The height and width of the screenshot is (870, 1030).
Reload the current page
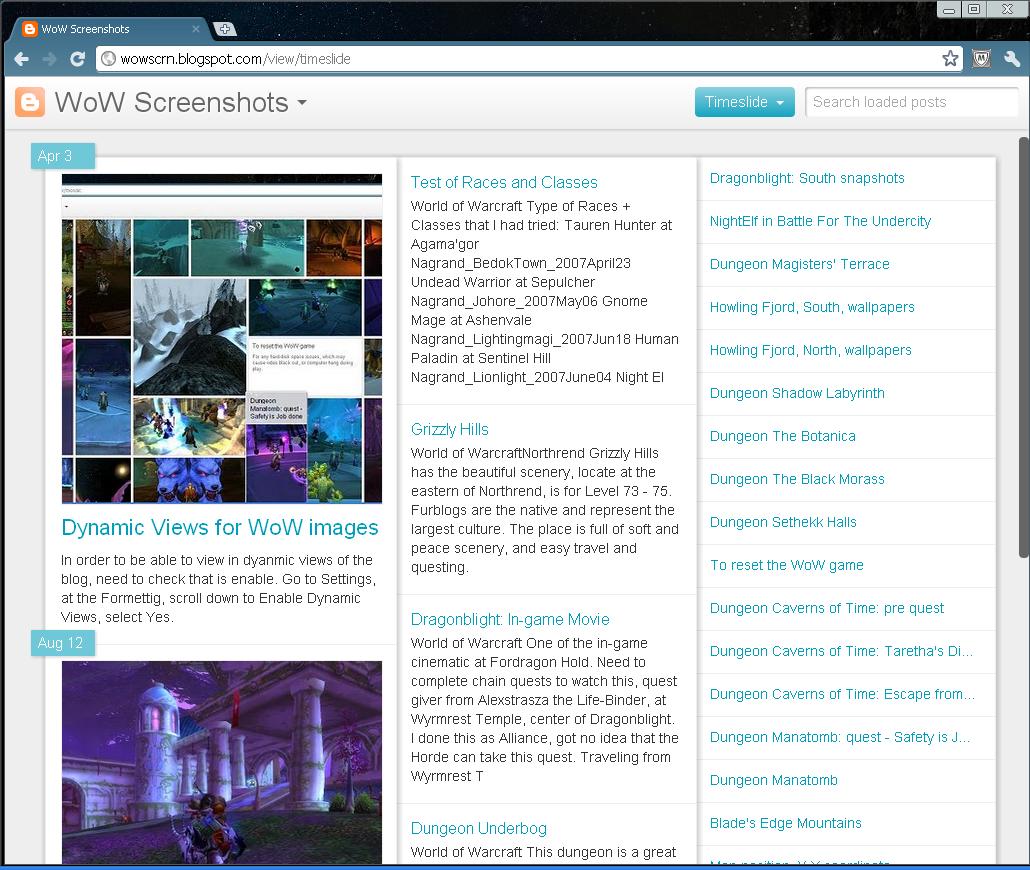(x=78, y=58)
